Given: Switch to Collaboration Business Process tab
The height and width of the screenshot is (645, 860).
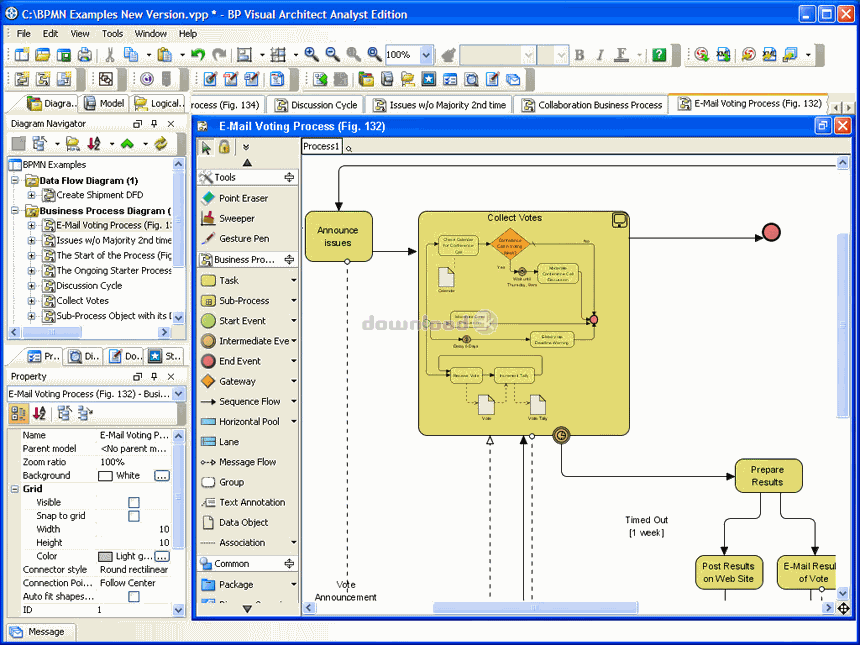Looking at the screenshot, I should pos(592,105).
